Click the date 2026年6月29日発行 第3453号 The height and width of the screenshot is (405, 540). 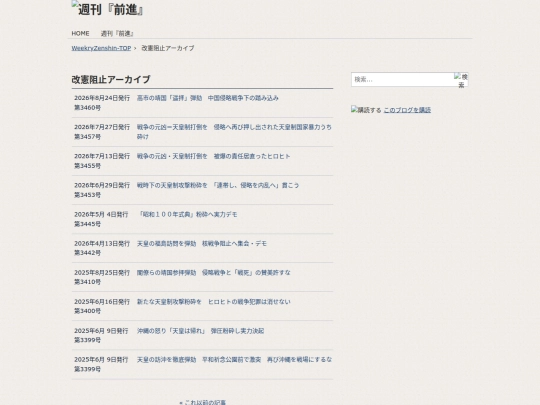tap(102, 190)
